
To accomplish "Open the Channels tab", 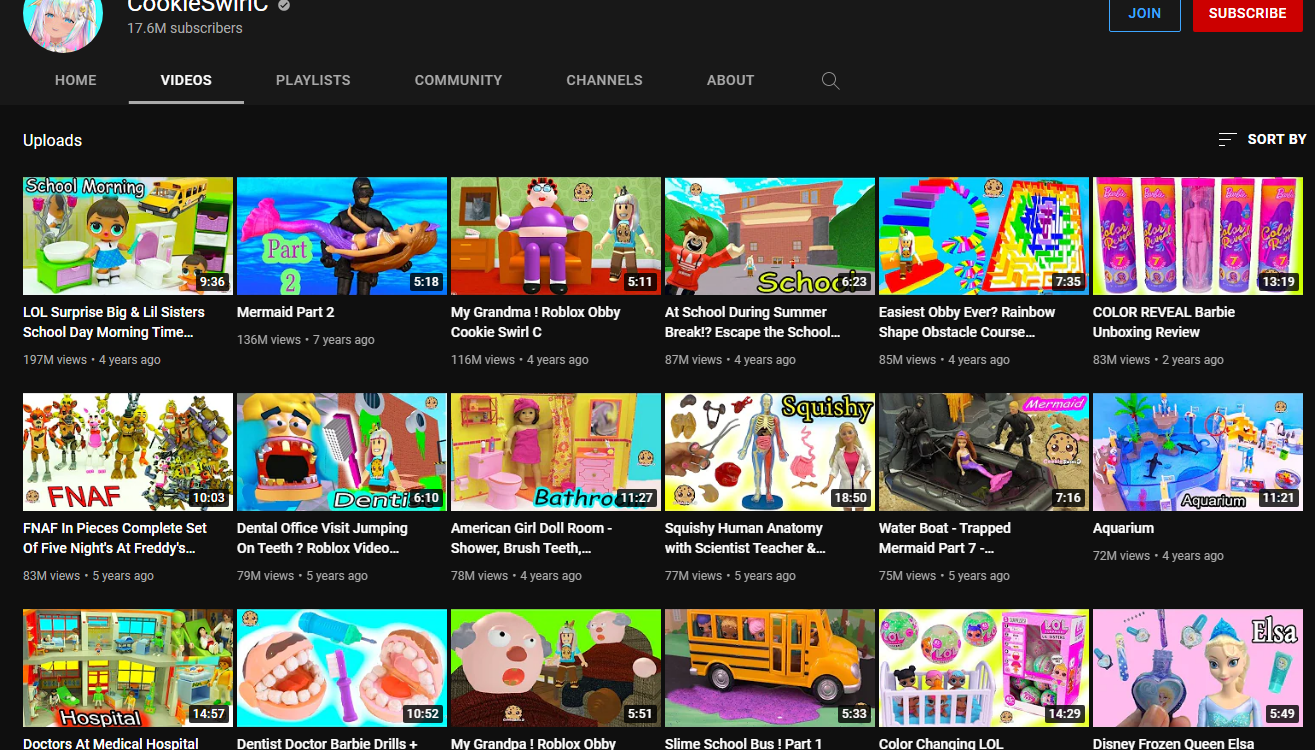I will pyautogui.click(x=604, y=80).
